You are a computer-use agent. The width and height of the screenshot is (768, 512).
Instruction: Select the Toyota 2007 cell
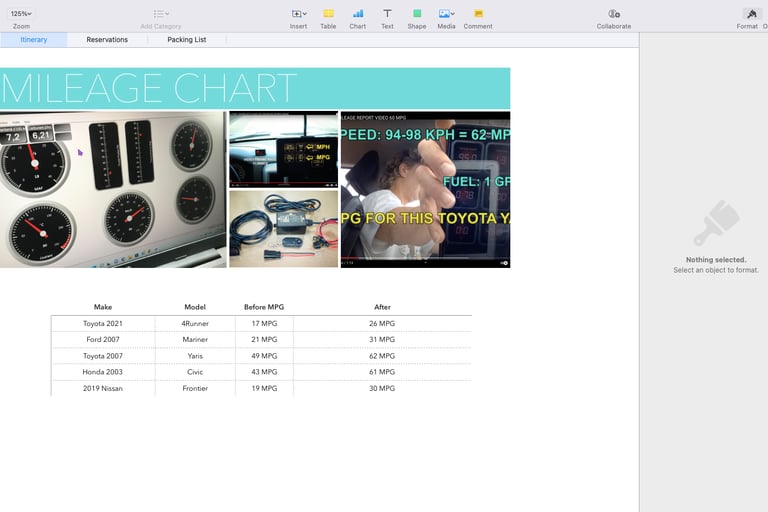point(103,356)
